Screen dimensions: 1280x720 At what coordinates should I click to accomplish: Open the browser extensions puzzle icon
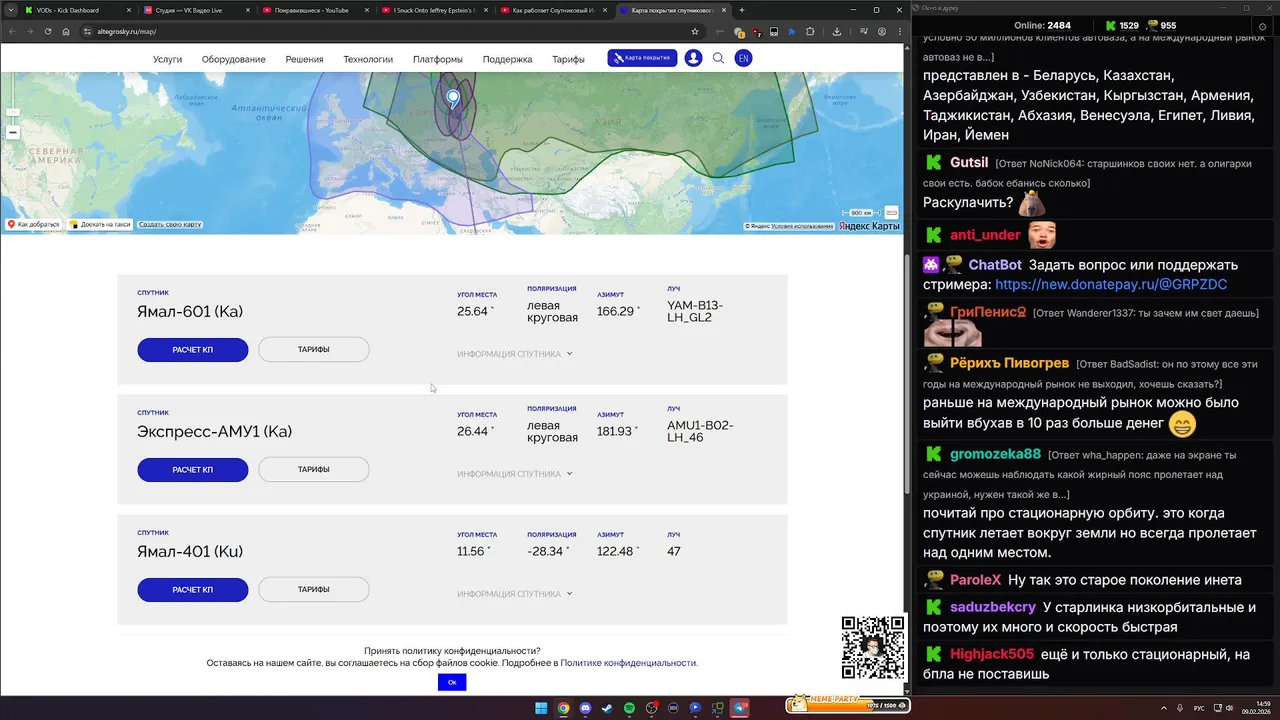point(810,31)
